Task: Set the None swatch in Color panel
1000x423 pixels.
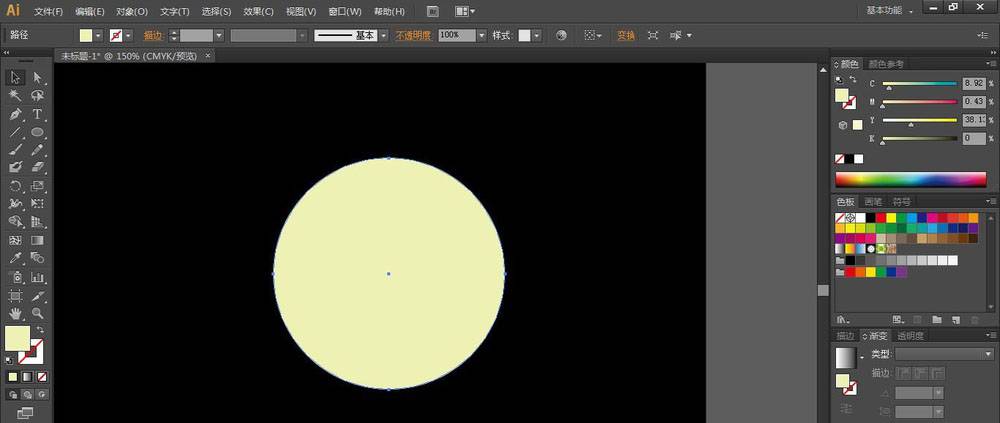Action: [840, 158]
